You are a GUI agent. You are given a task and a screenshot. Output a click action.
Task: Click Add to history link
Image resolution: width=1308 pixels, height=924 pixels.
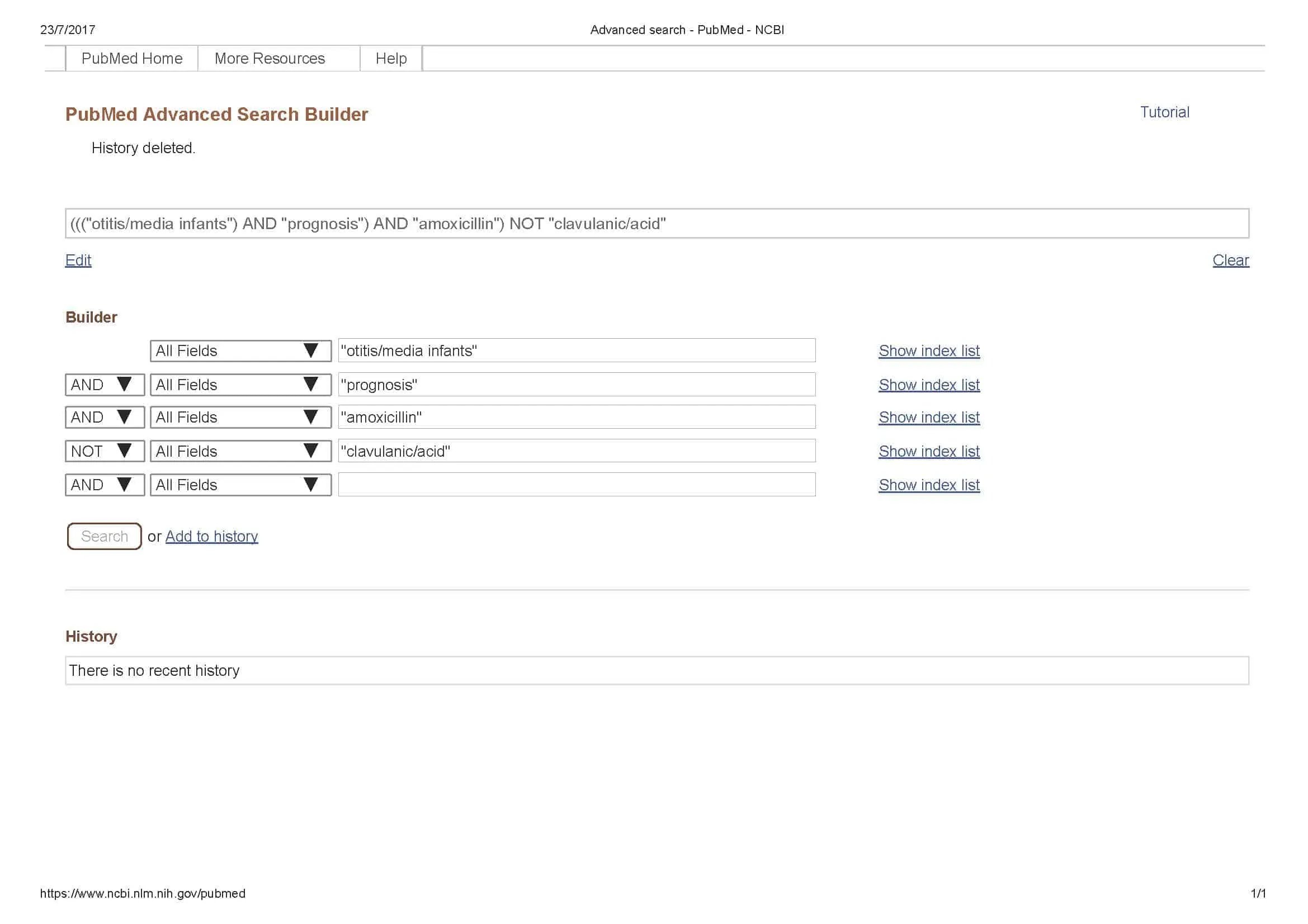[x=211, y=536]
